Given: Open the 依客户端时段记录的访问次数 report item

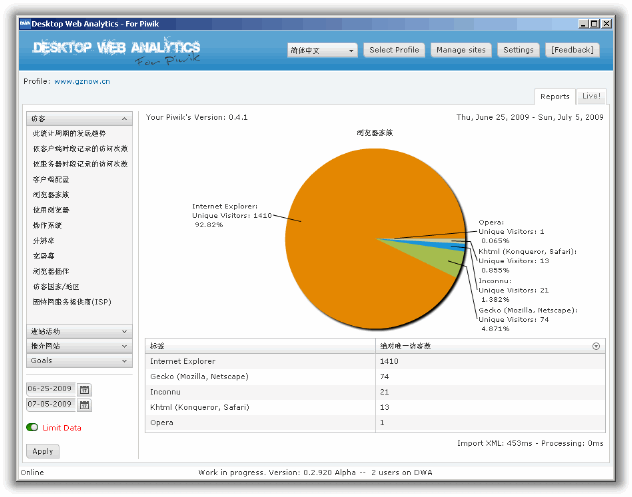Looking at the screenshot, I should point(80,149).
